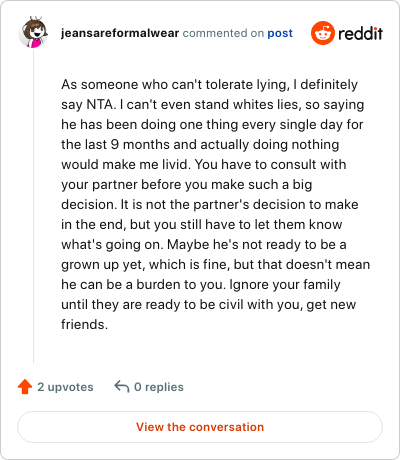Click the final word "friends." in comment

pos(84,324)
